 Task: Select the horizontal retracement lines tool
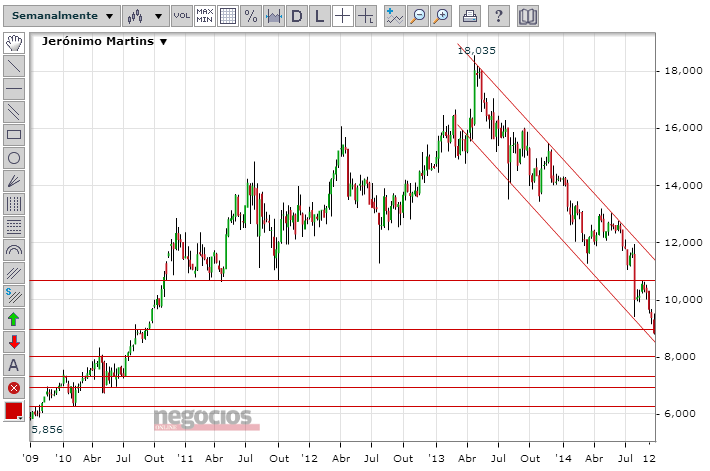[14, 227]
